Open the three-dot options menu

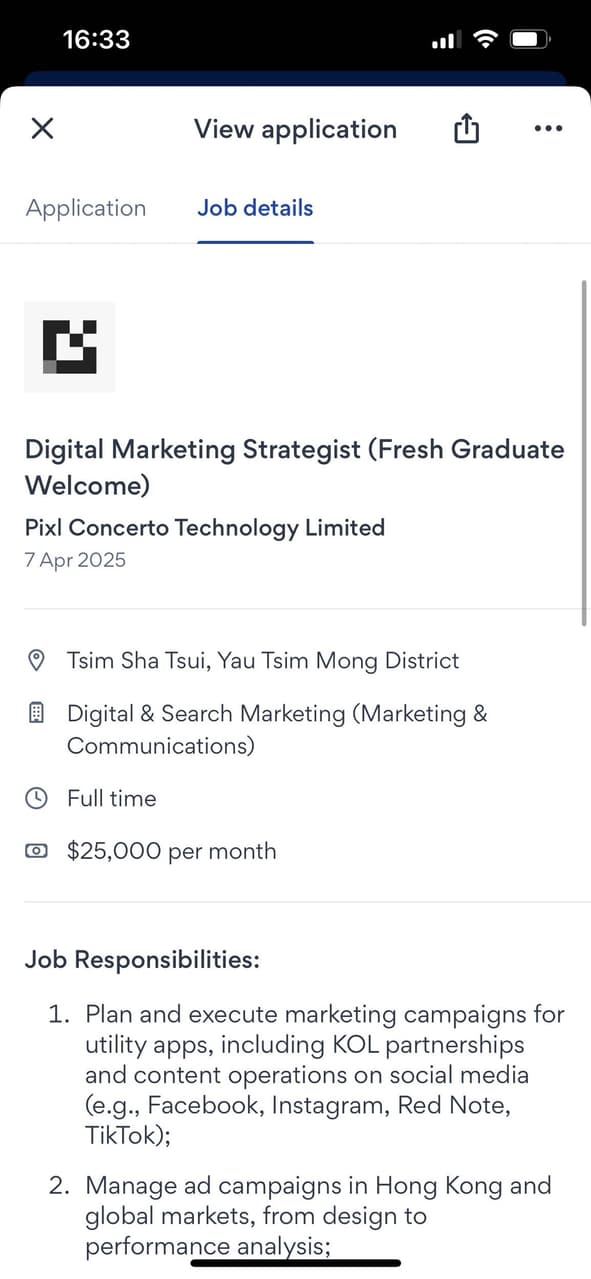point(548,128)
